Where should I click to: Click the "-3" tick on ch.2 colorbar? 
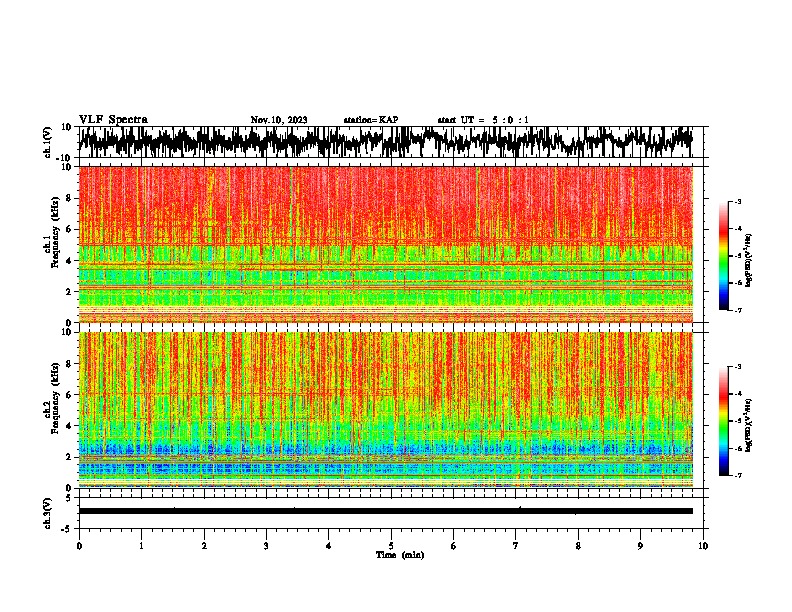(x=738, y=367)
